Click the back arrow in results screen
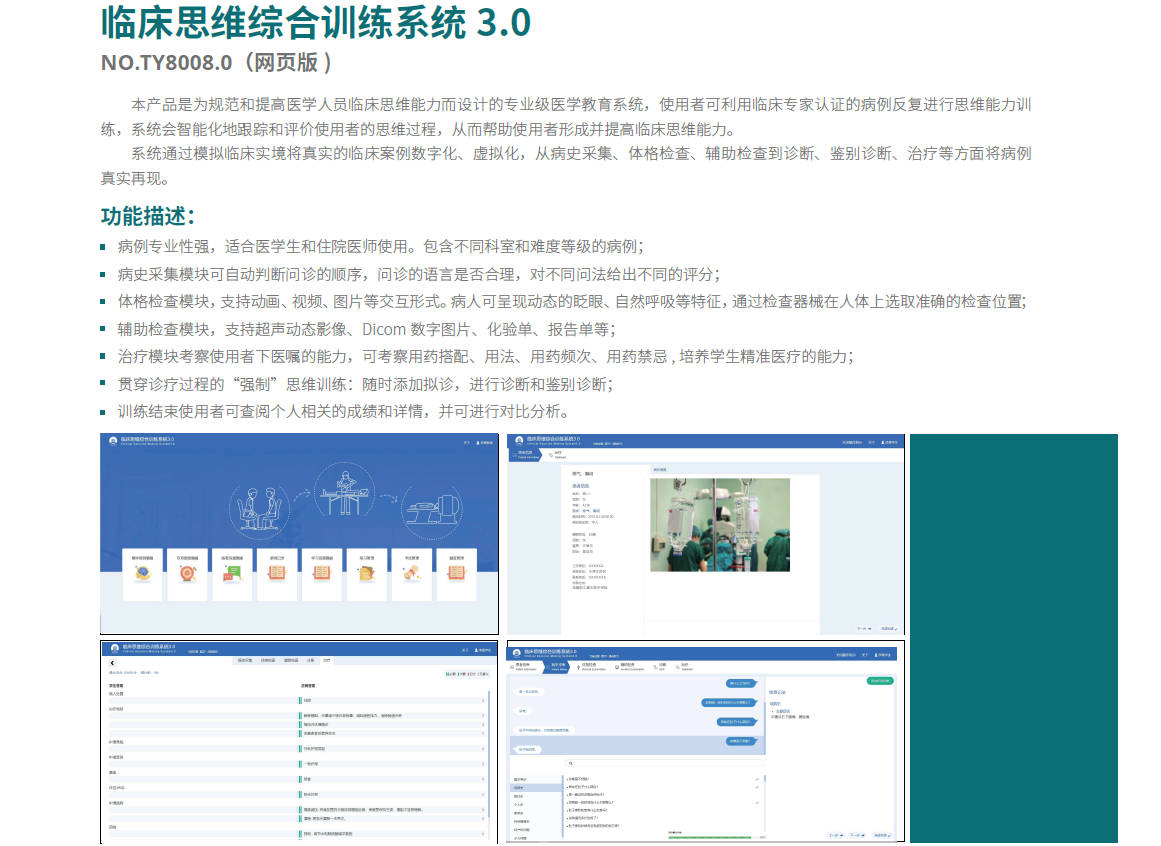Screen dimensions: 1161x846 (x=112, y=662)
